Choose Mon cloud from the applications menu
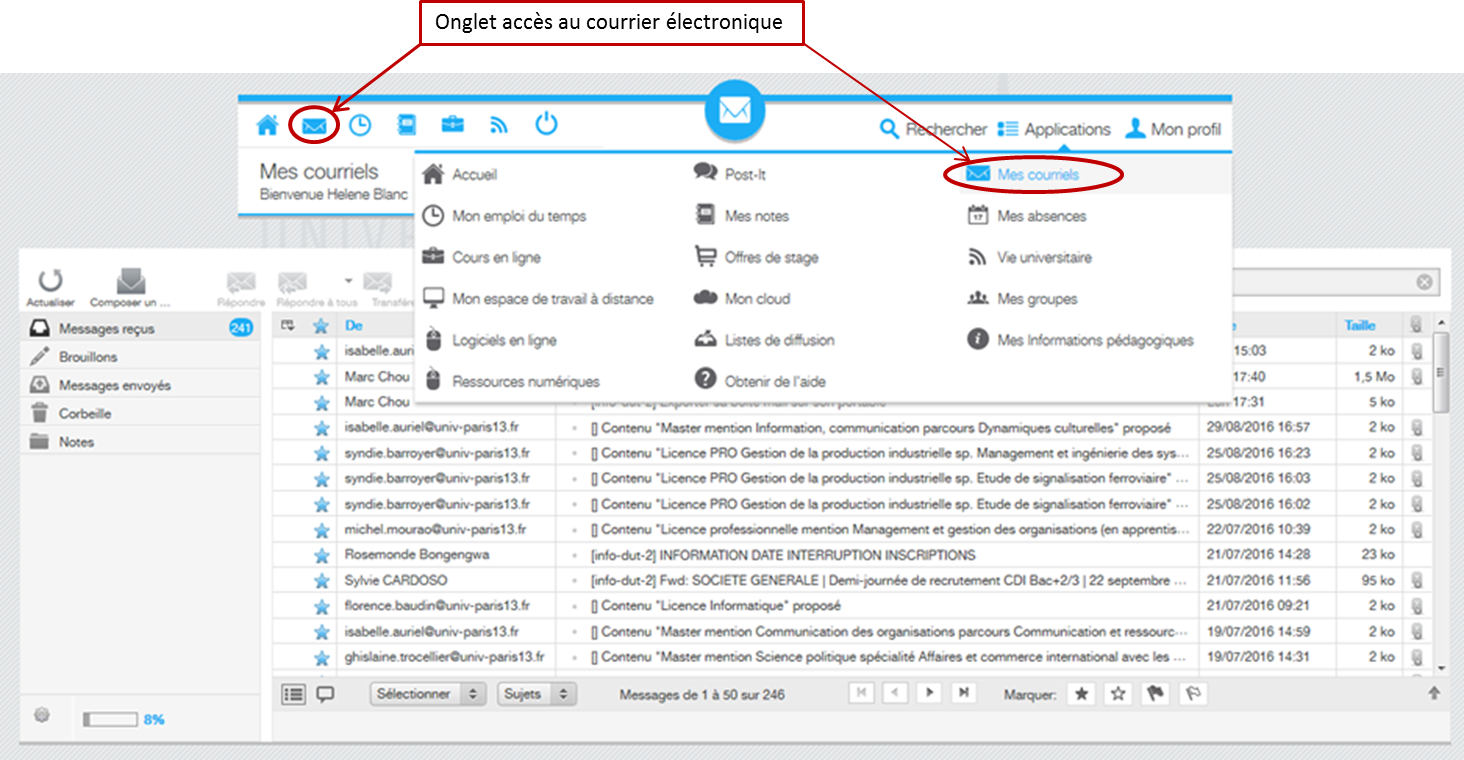Viewport: 1464px width, 760px height. tap(757, 299)
